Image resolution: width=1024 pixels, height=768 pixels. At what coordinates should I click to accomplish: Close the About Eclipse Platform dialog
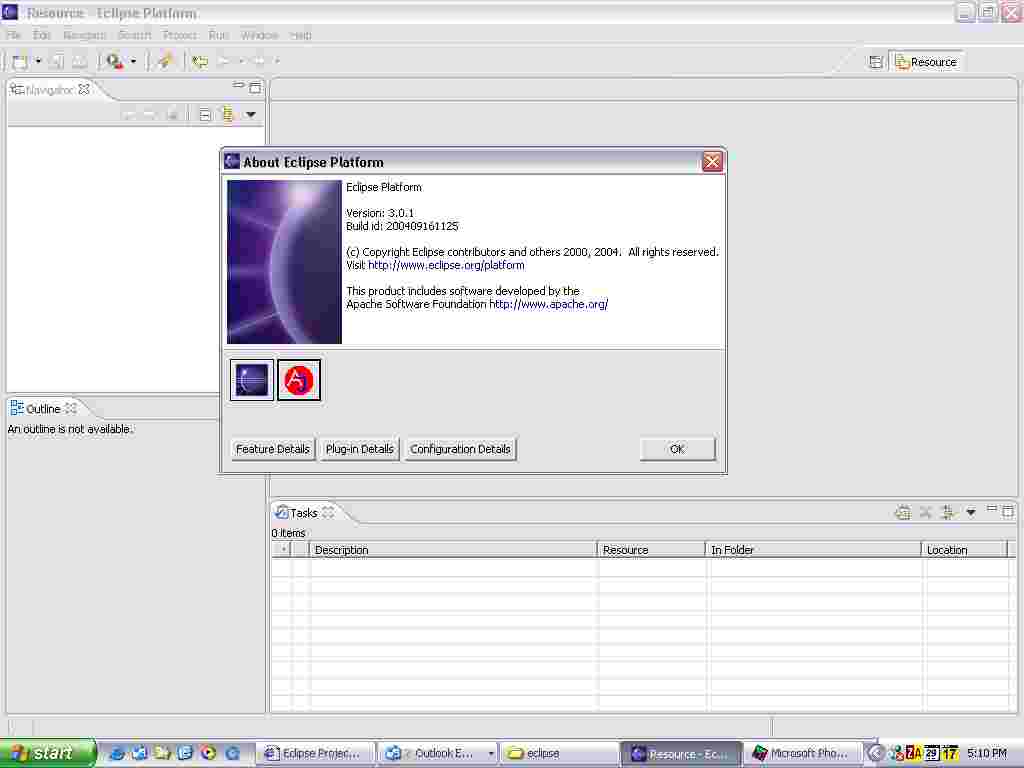pyautogui.click(x=712, y=161)
